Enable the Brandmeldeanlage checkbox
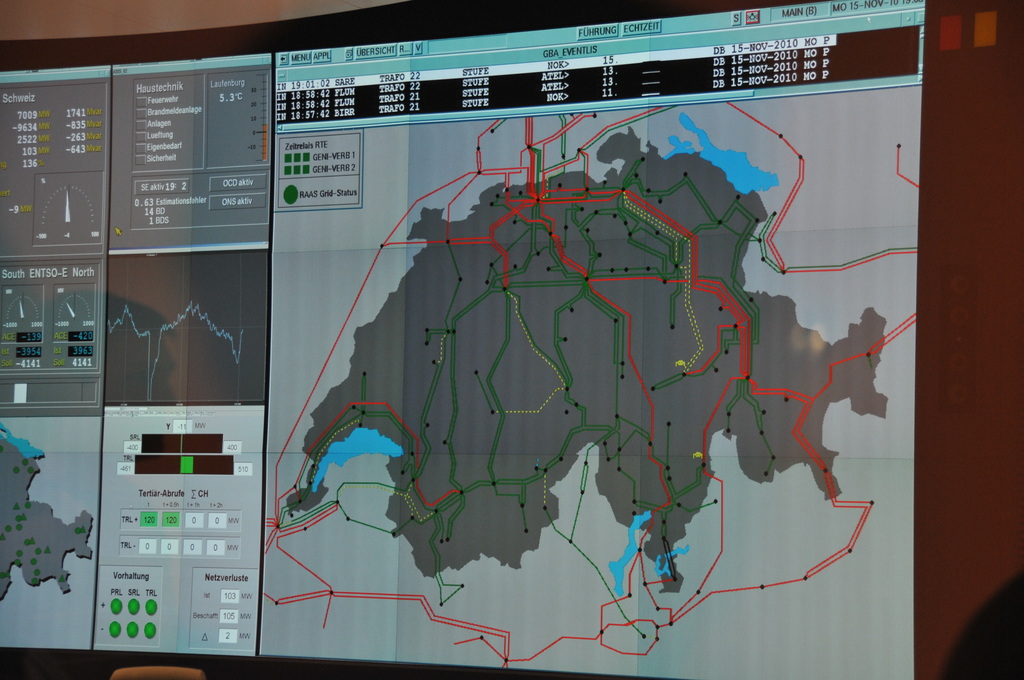Image resolution: width=1024 pixels, height=680 pixels. pyautogui.click(x=141, y=111)
